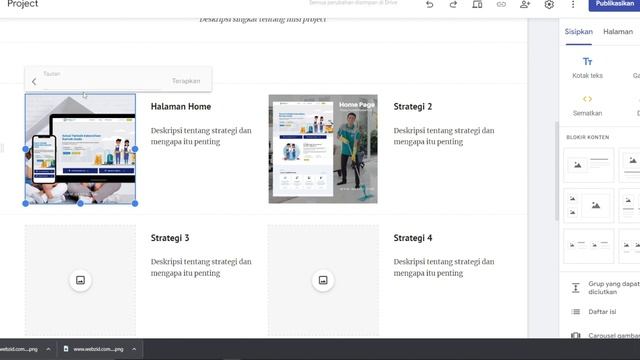Copy the published site link icon
The image size is (640, 360).
pyautogui.click(x=501, y=4)
